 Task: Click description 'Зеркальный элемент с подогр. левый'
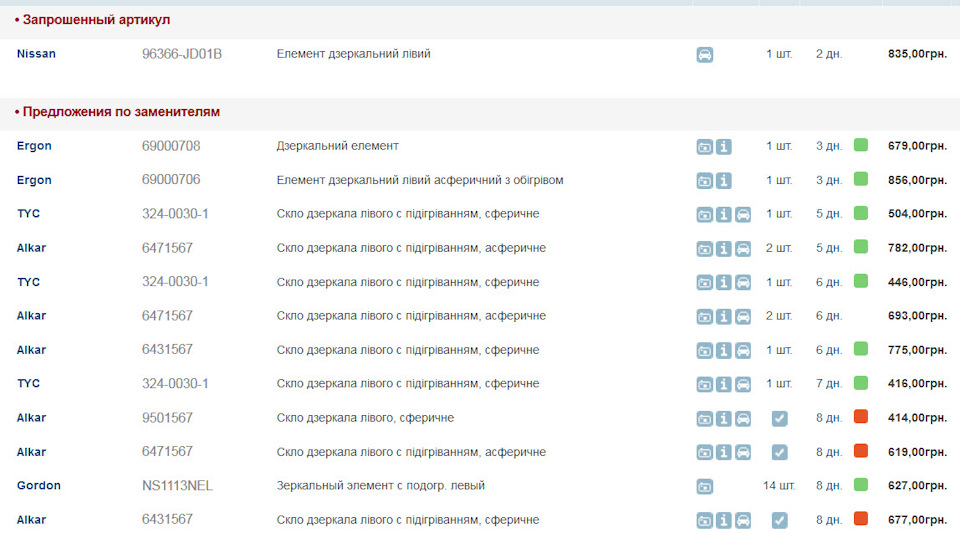point(380,486)
